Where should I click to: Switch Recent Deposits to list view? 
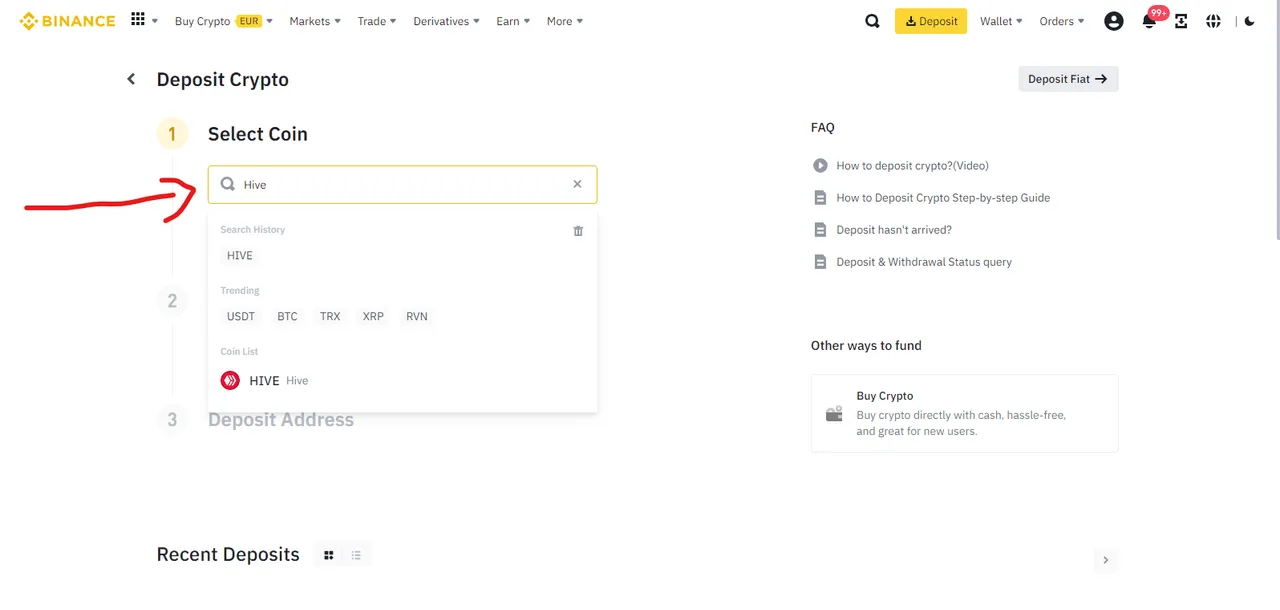[356, 555]
